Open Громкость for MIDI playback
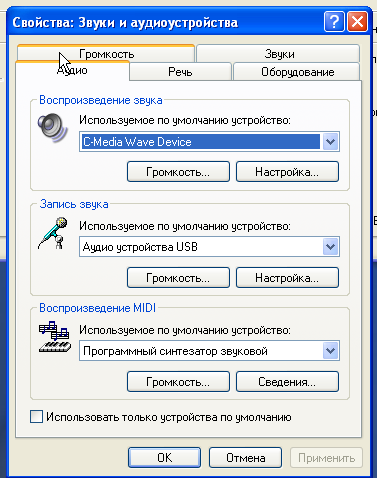This screenshot has width=377, height=478. pos(178,382)
